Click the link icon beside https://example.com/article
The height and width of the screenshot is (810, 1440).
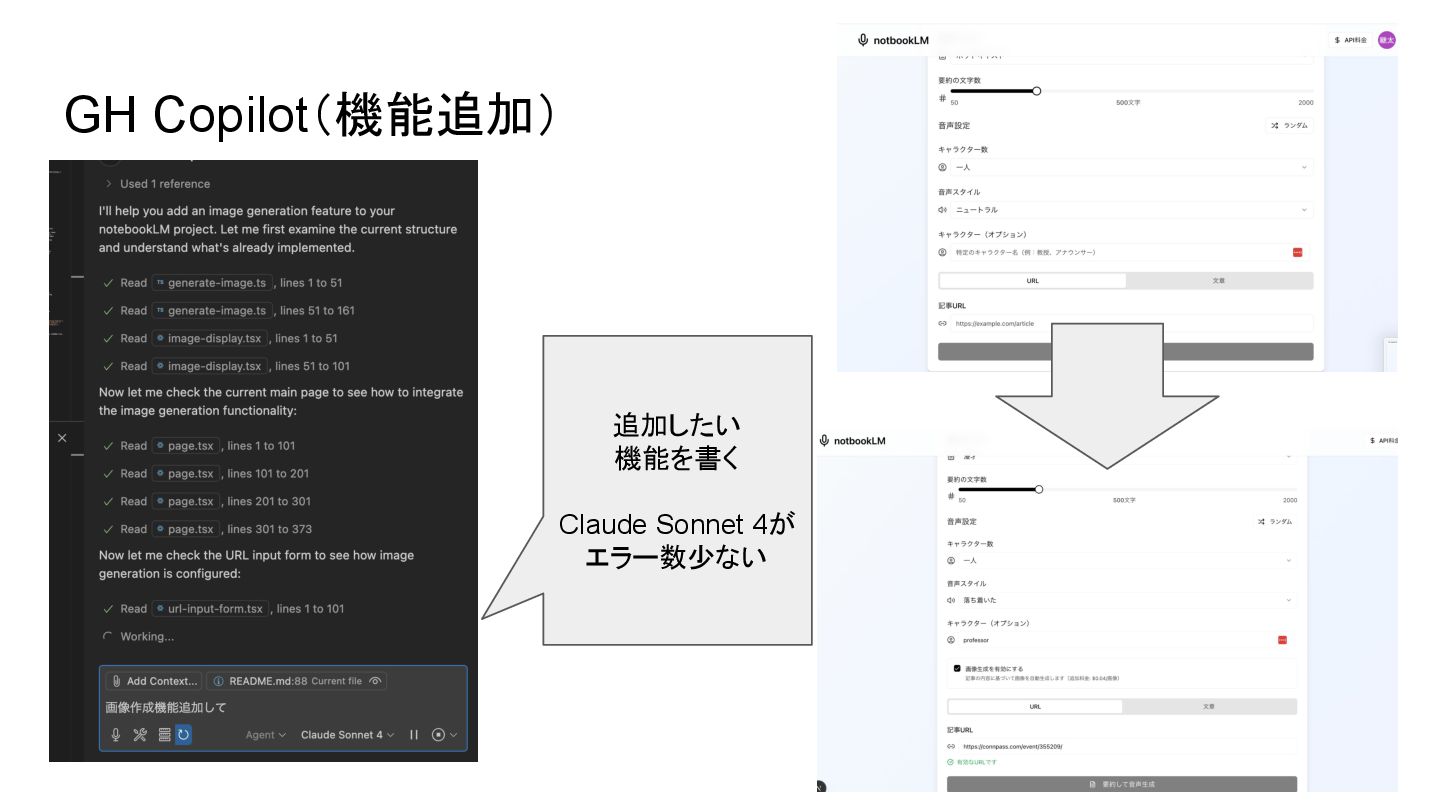click(x=942, y=323)
